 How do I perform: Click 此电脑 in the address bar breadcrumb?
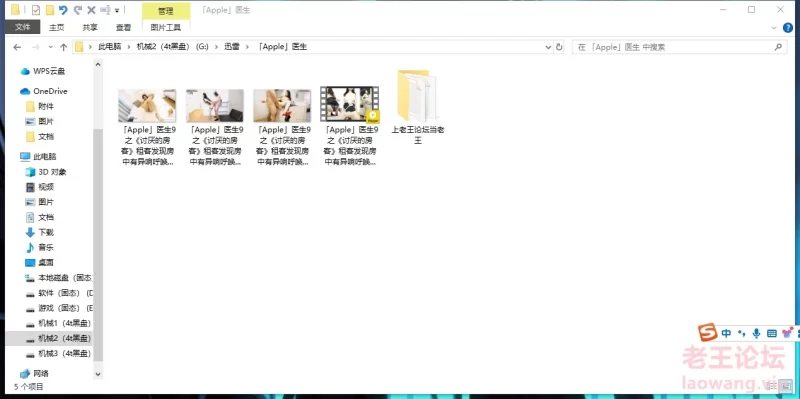tap(110, 47)
